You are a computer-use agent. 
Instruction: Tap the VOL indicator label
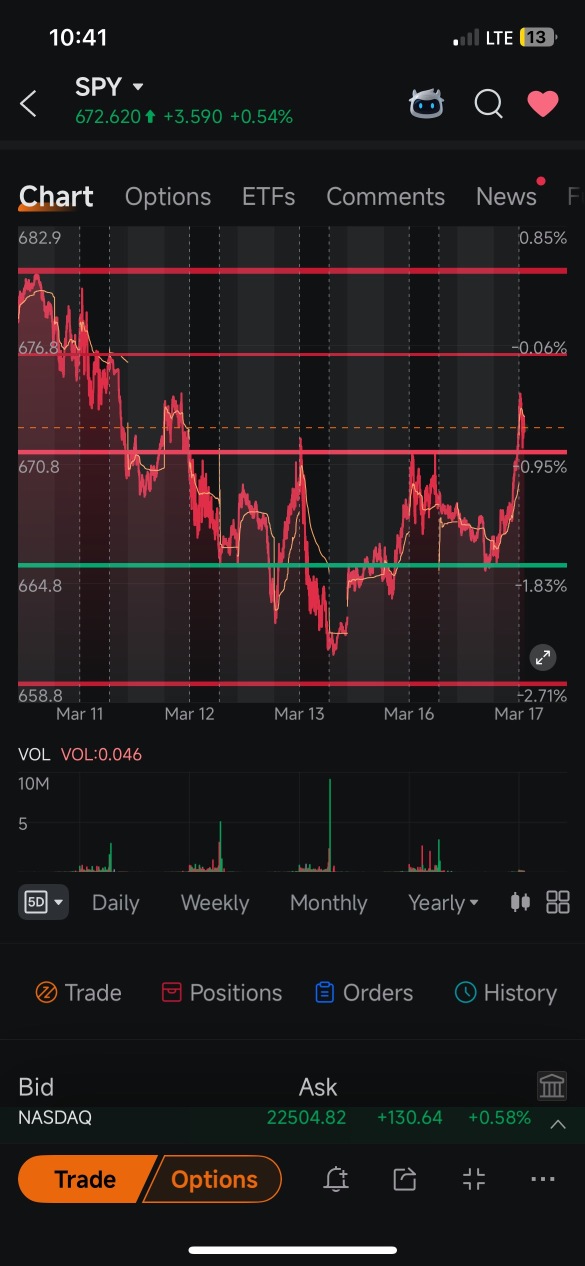pyautogui.click(x=34, y=755)
